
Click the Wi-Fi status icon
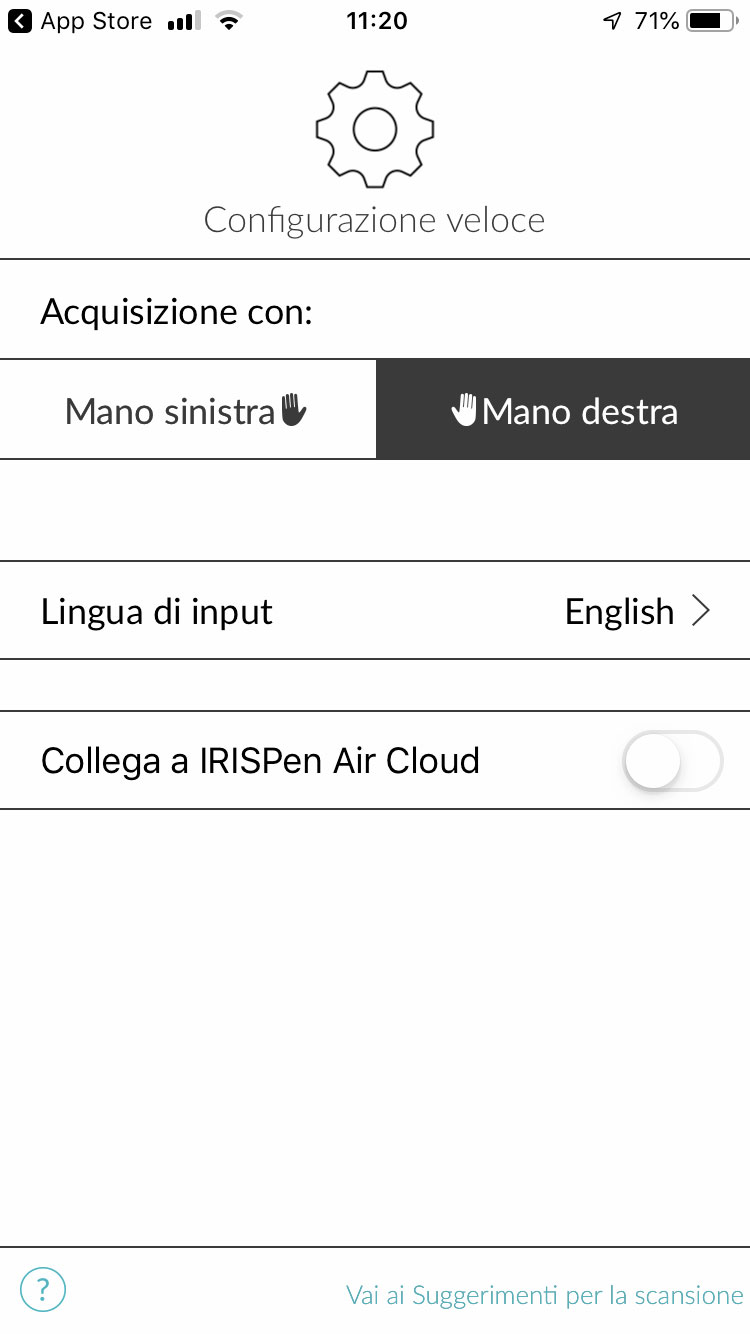coord(230,21)
